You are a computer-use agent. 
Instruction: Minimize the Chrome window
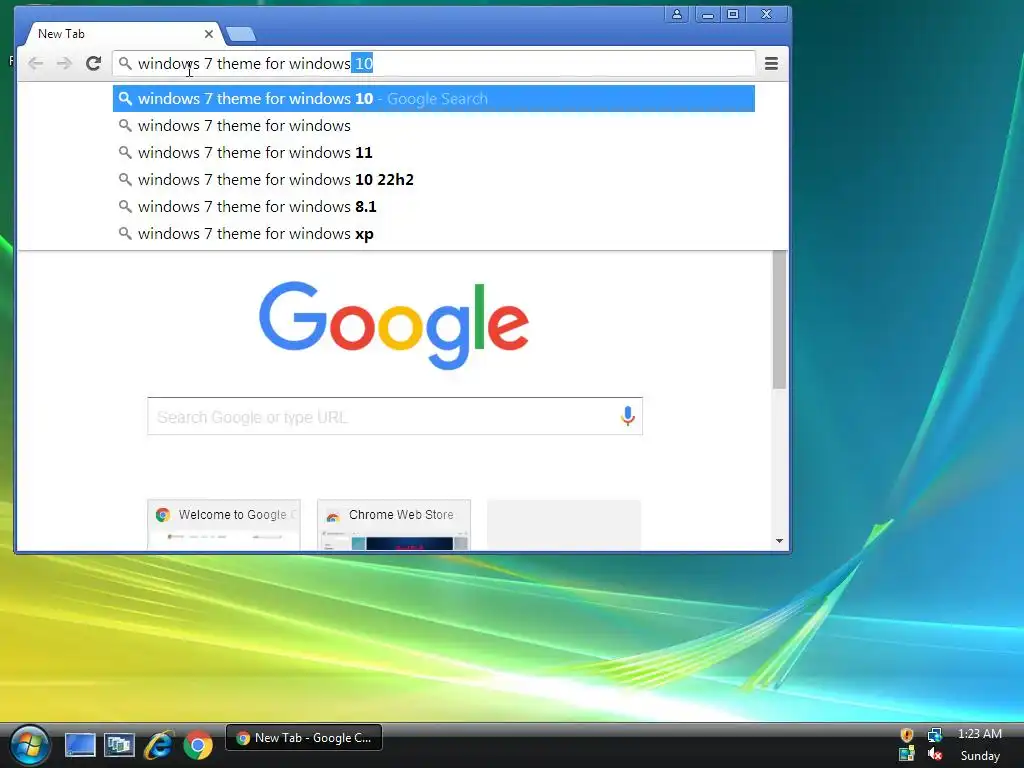[708, 14]
